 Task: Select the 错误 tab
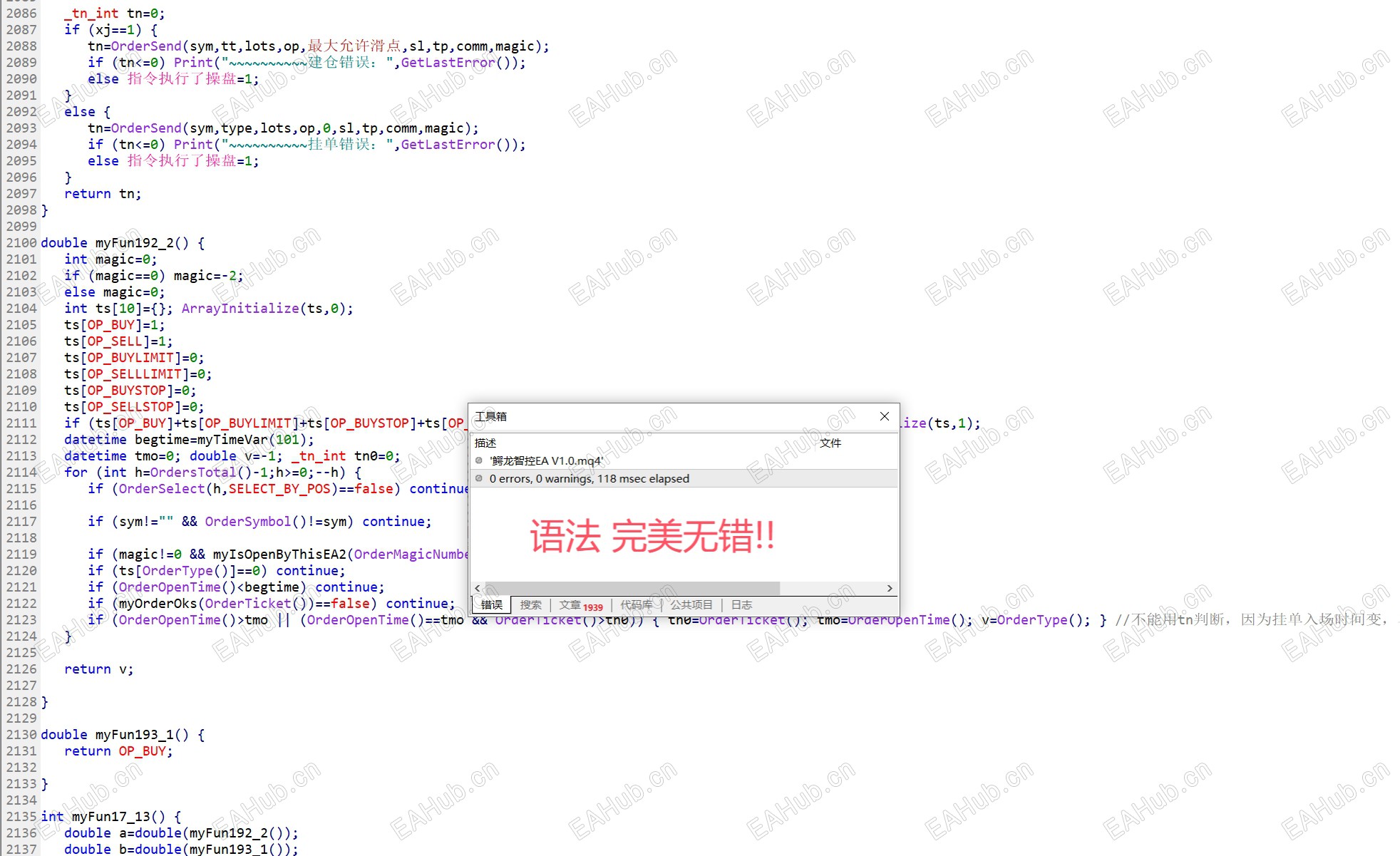[x=491, y=605]
